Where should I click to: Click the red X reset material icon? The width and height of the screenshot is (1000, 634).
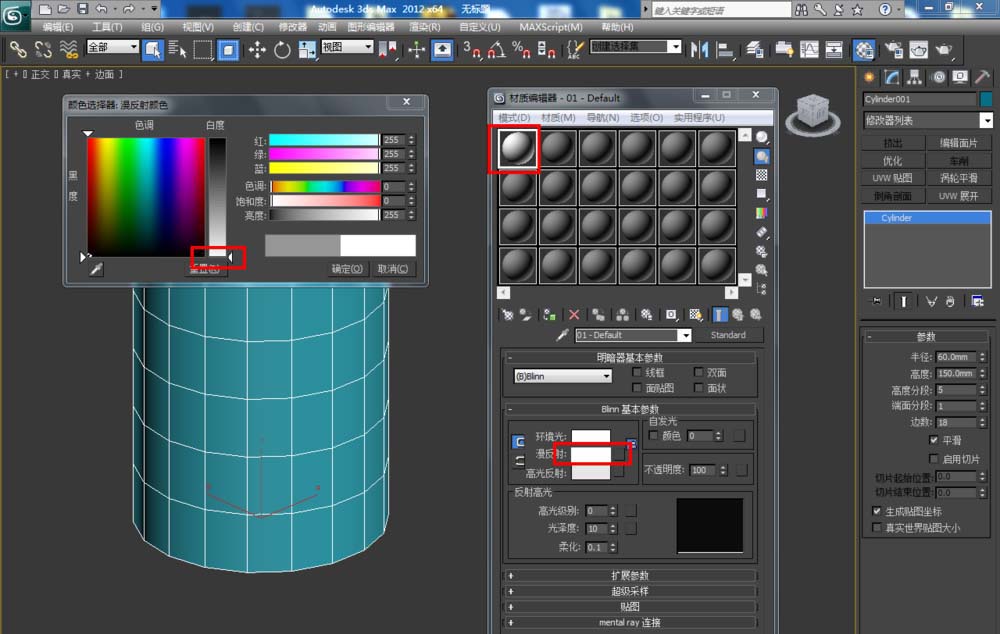pos(574,314)
